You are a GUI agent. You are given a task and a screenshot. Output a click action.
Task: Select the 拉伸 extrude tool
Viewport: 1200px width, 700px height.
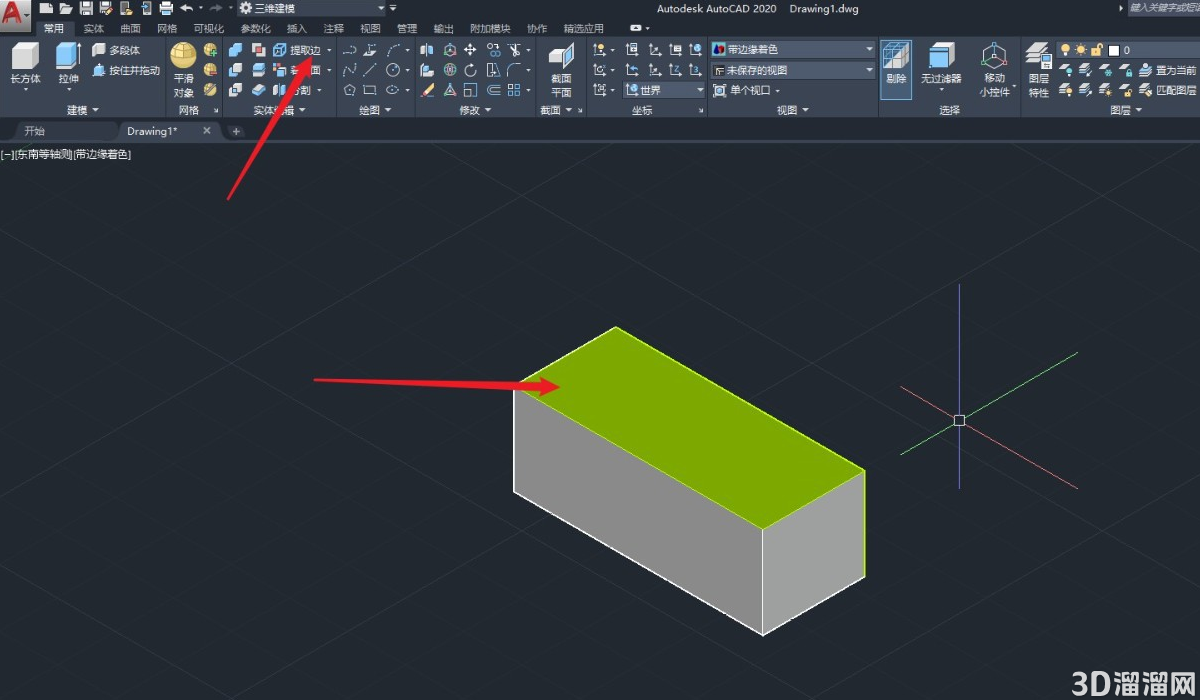[x=68, y=64]
